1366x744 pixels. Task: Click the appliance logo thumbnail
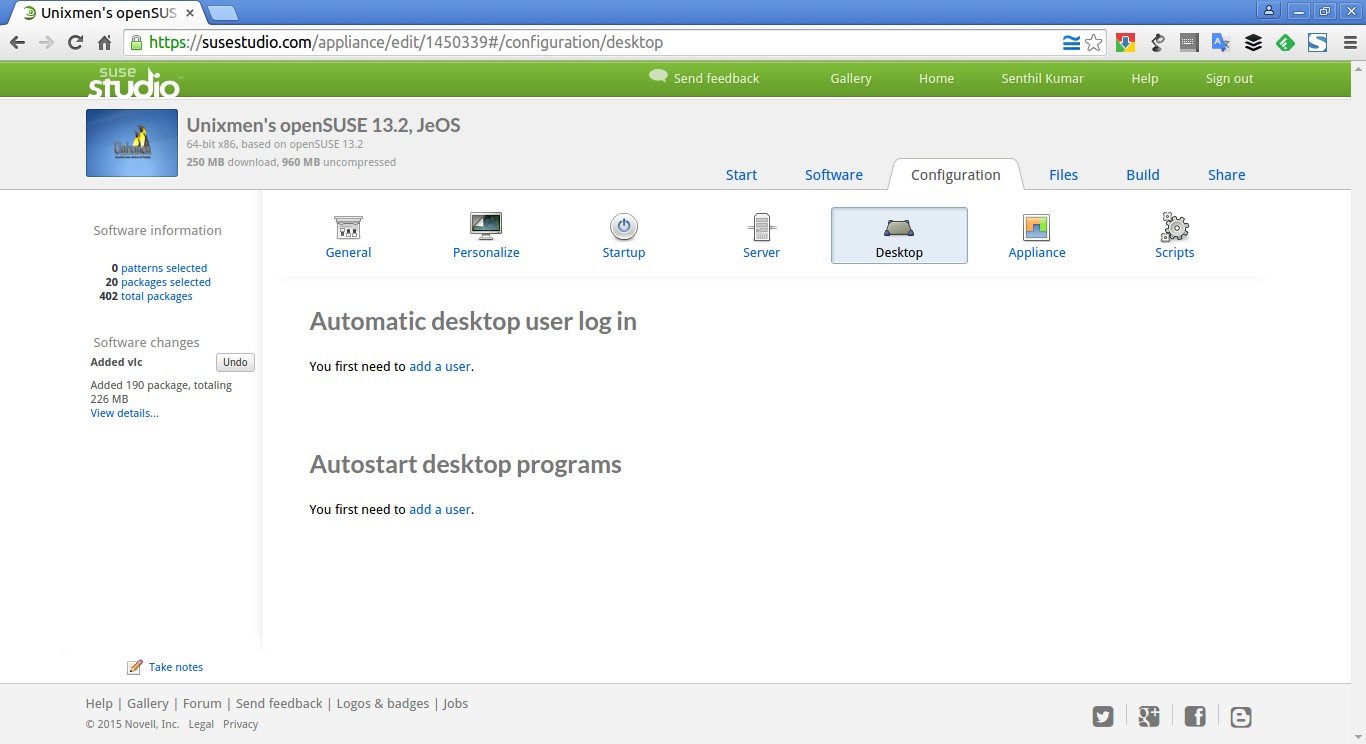tap(132, 143)
